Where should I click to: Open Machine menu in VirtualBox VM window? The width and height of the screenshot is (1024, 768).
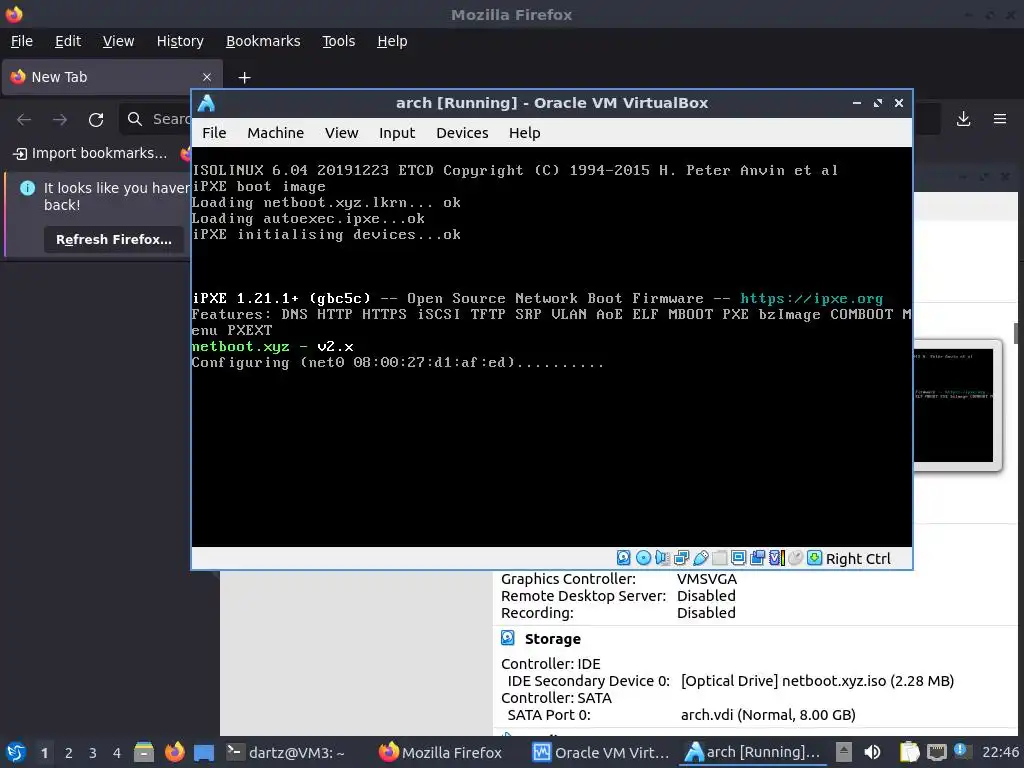(x=276, y=133)
